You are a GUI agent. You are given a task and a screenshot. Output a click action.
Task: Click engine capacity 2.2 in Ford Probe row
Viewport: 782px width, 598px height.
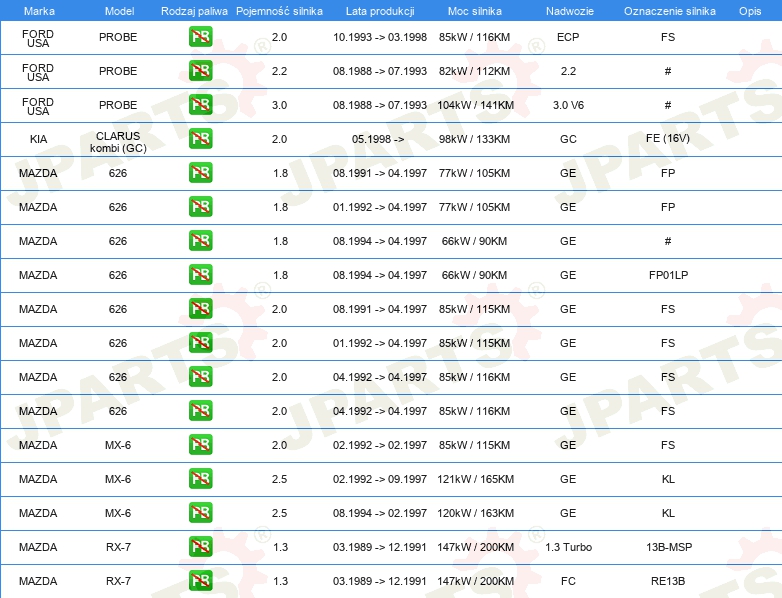(x=279, y=71)
